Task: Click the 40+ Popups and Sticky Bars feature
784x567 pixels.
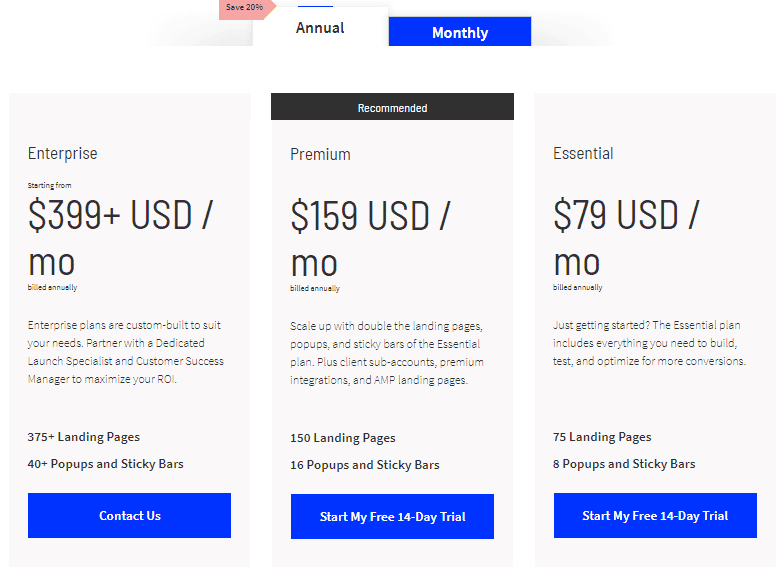Action: point(106,464)
